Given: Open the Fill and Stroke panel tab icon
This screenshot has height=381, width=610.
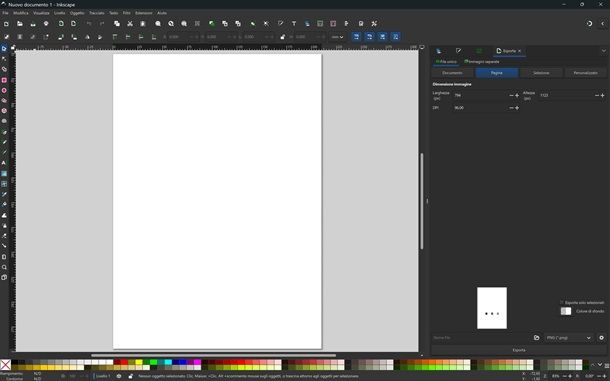Looking at the screenshot, I should [x=459, y=51].
